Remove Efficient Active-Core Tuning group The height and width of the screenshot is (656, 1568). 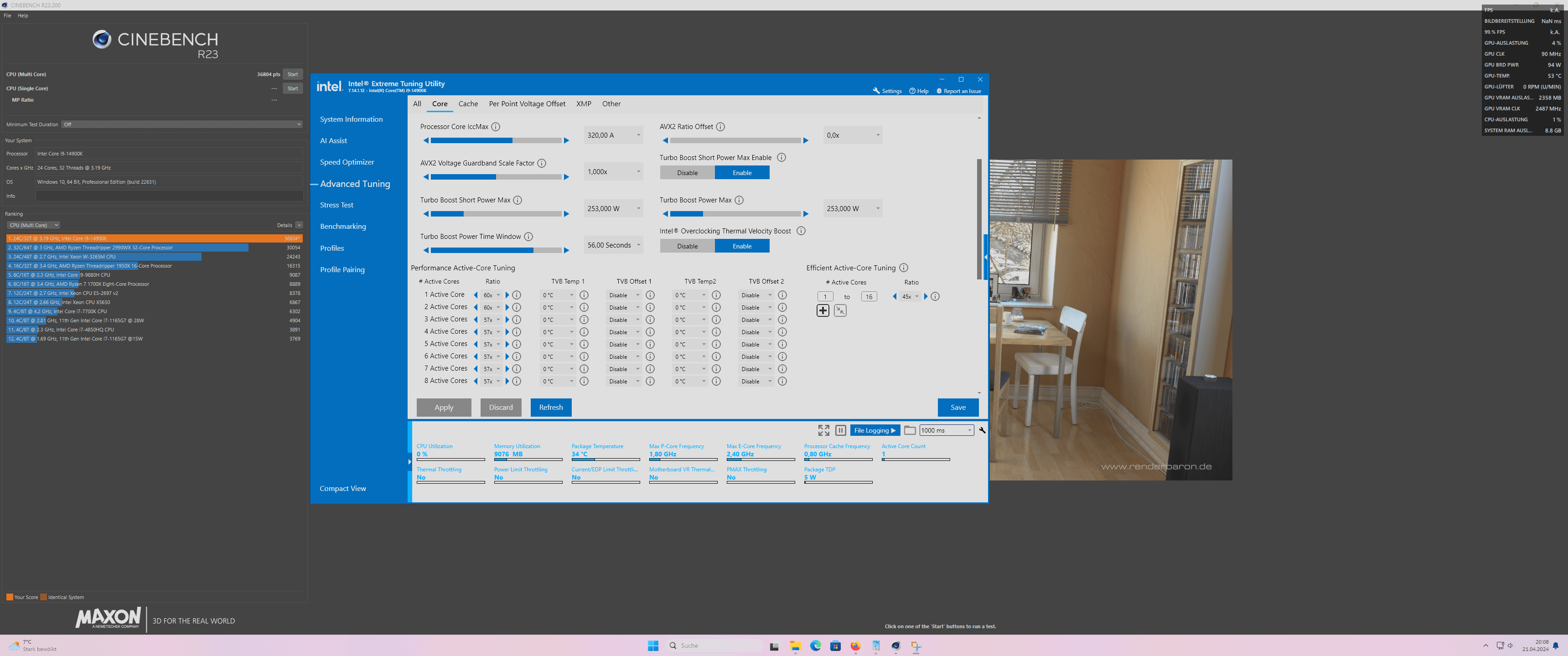840,310
